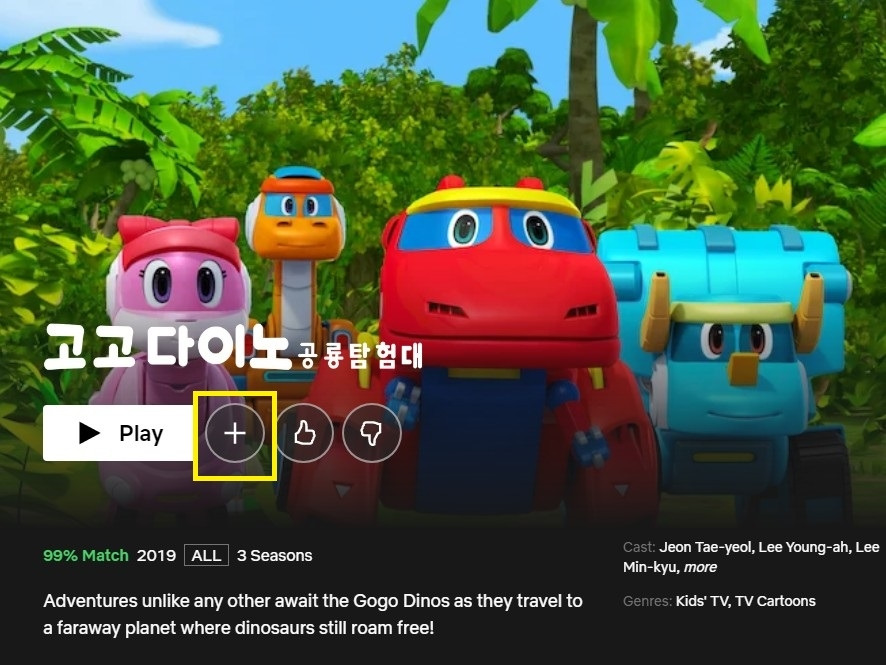Click the 2019 release year

click(x=157, y=555)
